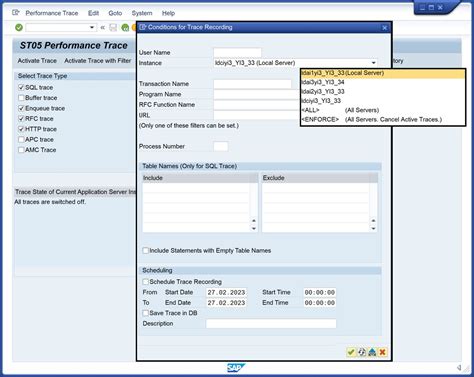The image size is (474, 377).
Task: Enable Save Trace in DB checkbox
Action: click(146, 313)
